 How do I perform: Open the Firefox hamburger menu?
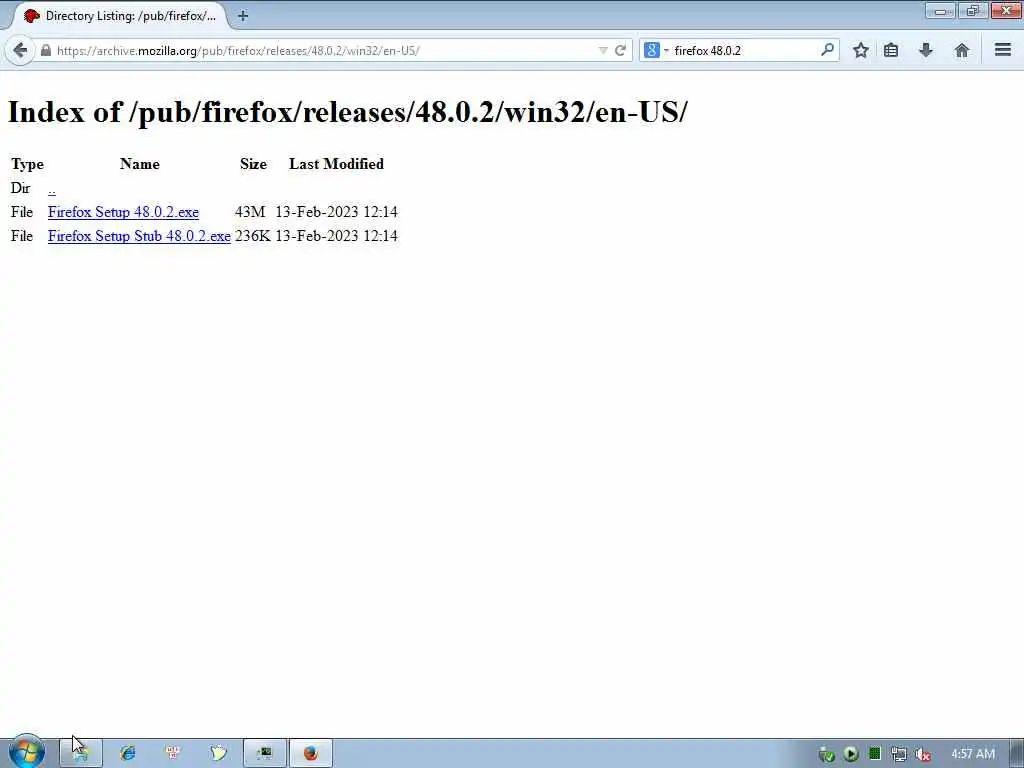(1003, 50)
